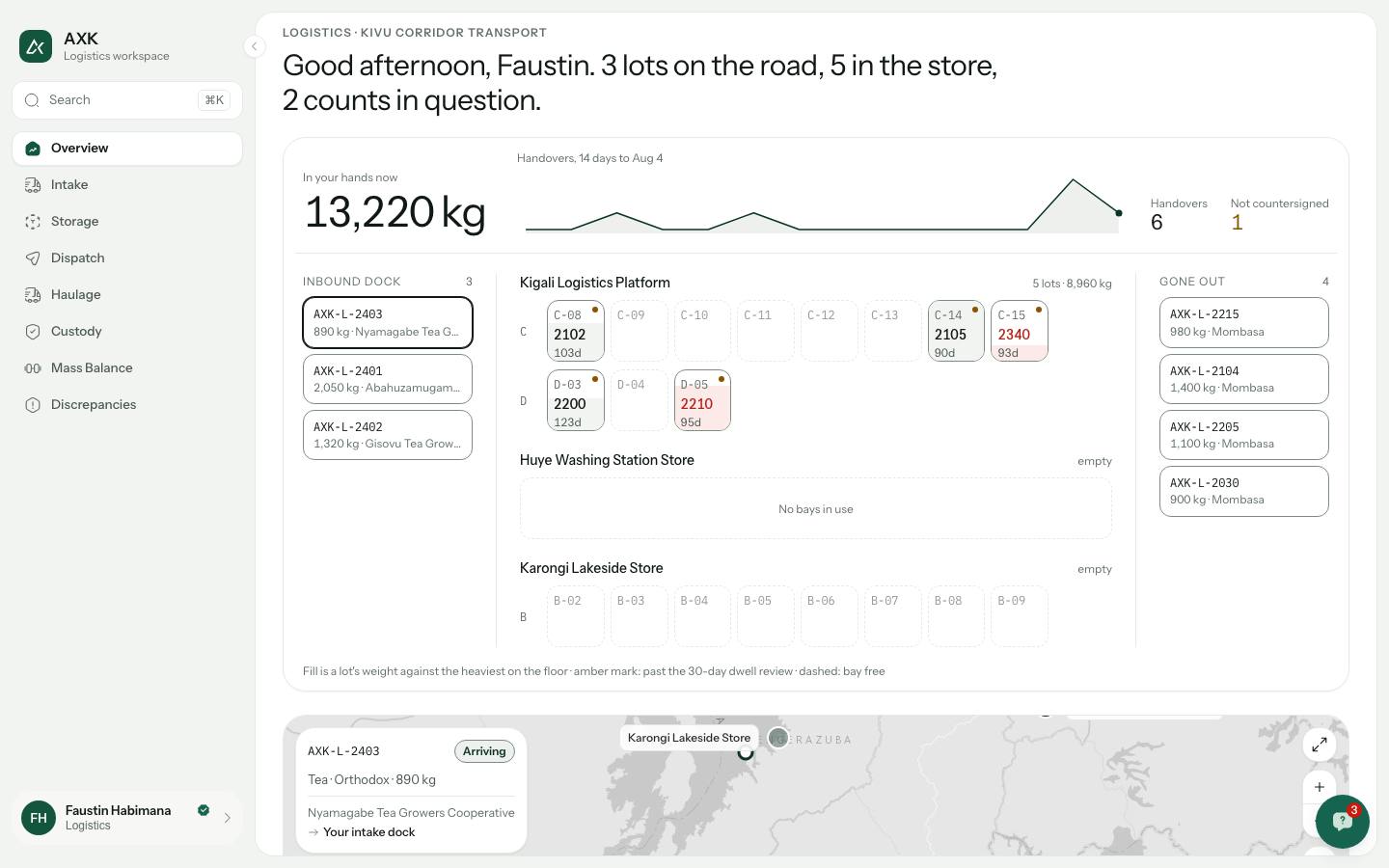This screenshot has width=1389, height=868.
Task: Click the Storage icon in the sidebar
Action: pyautogui.click(x=33, y=222)
